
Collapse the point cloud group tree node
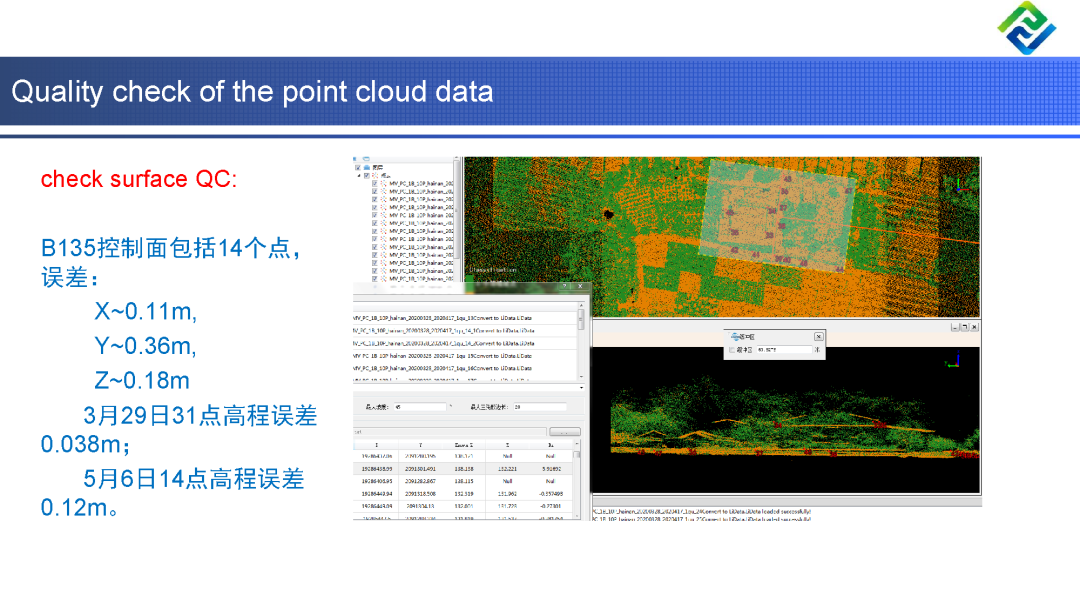point(359,176)
